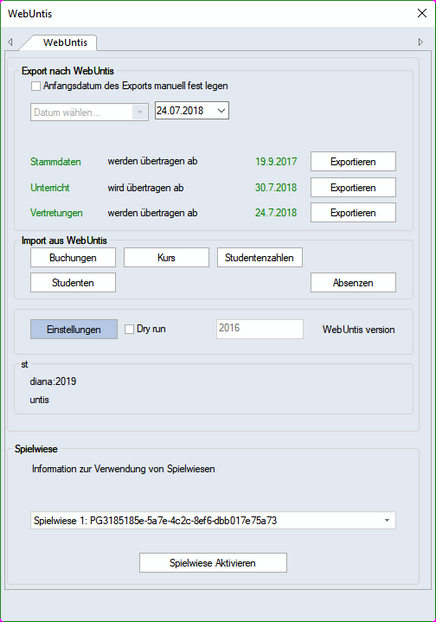Click the Spielwiese Aktivieren button

213,563
